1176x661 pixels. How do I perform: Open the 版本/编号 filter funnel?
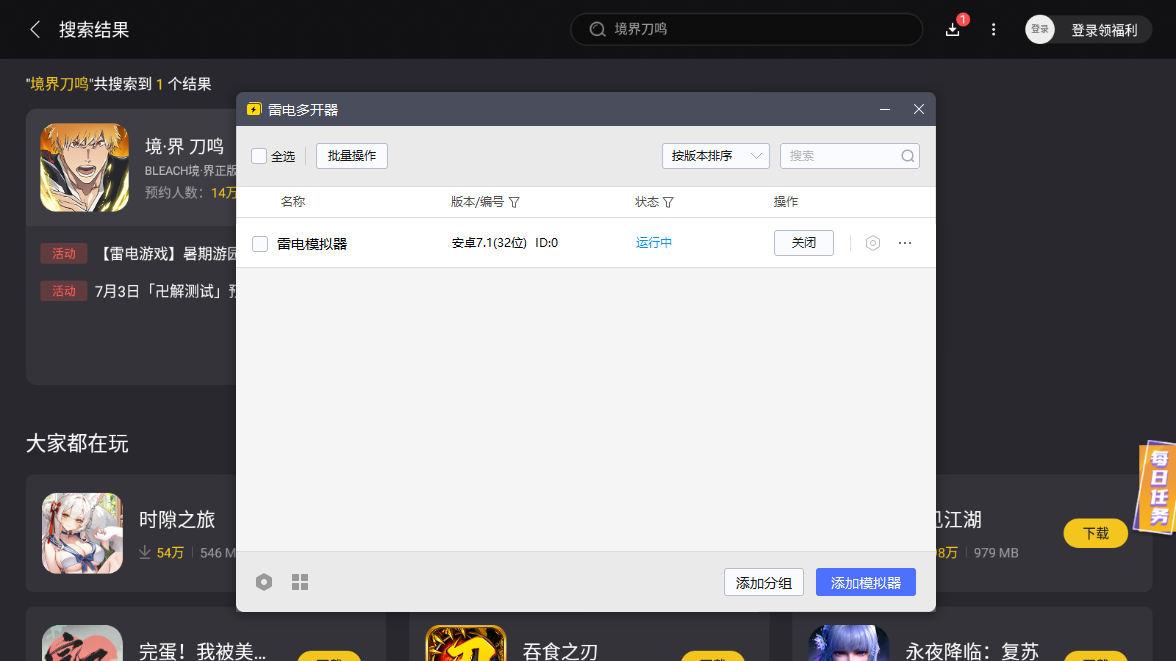click(x=514, y=201)
